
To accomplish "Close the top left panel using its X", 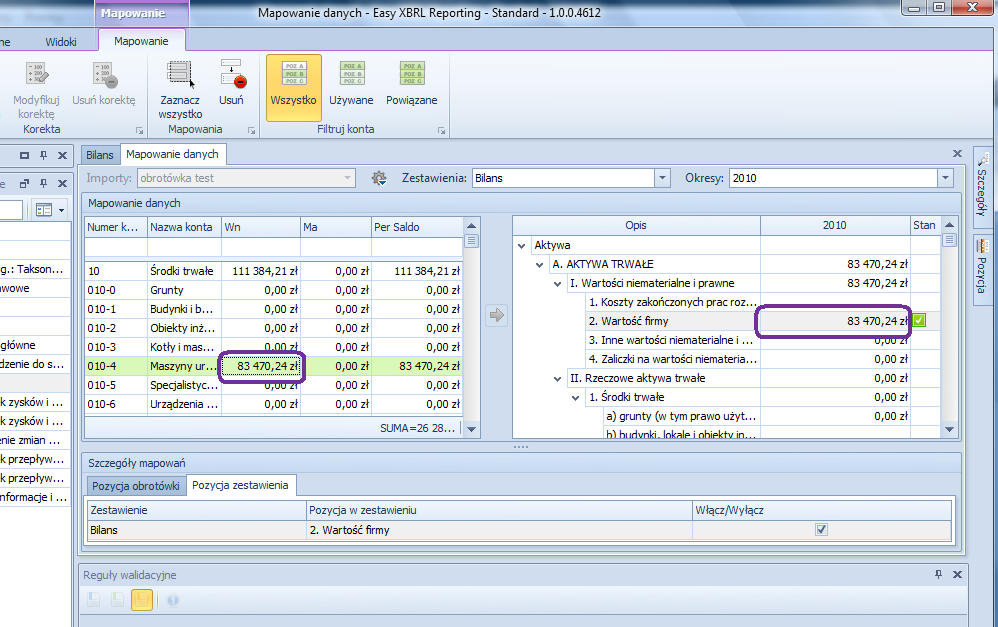I will pos(62,155).
